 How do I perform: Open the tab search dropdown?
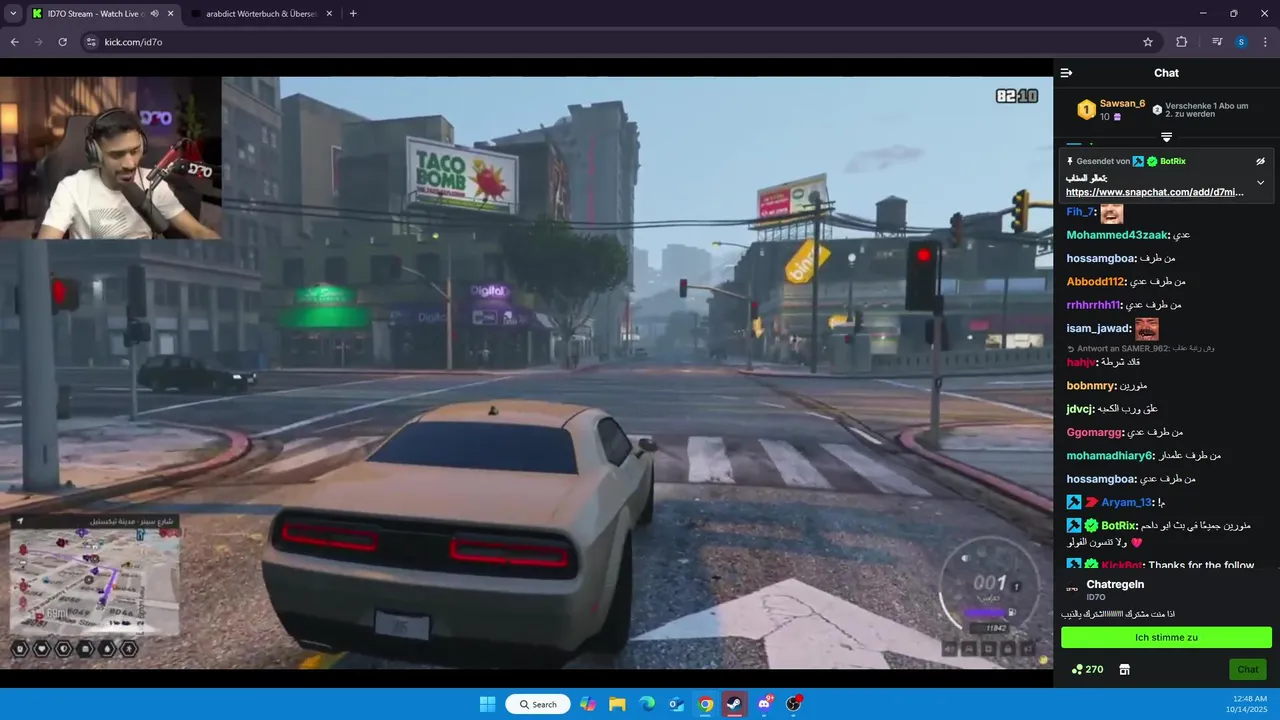click(x=13, y=14)
